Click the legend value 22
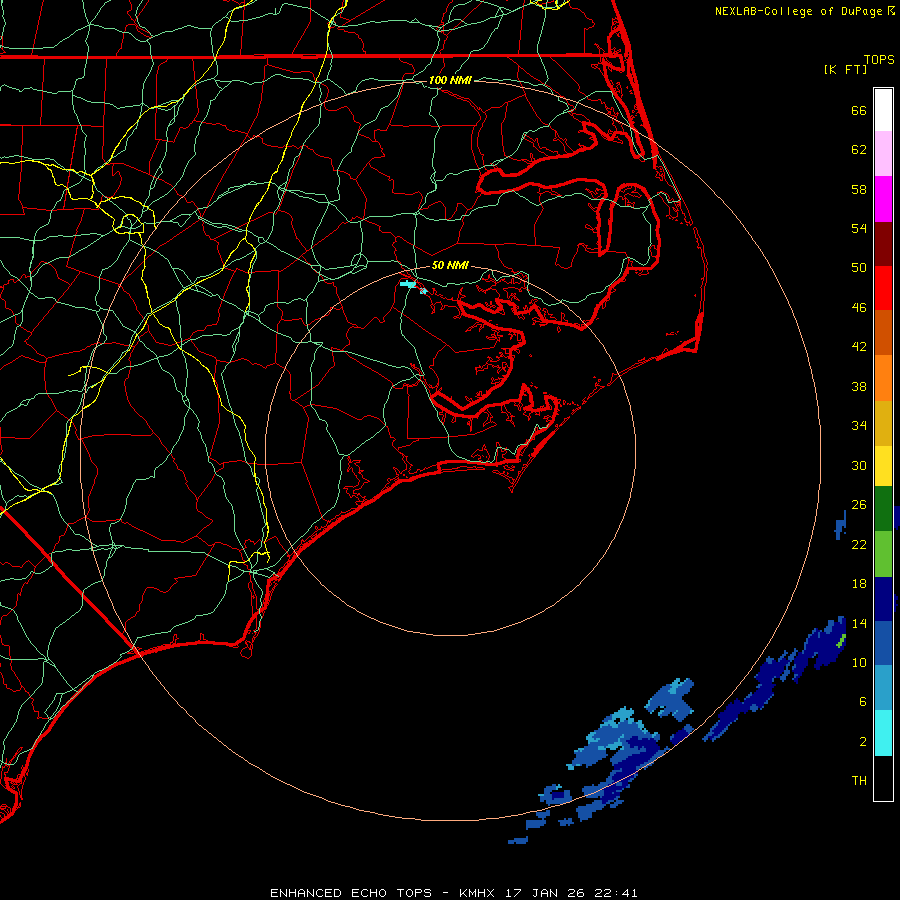900x900 pixels. (x=859, y=544)
